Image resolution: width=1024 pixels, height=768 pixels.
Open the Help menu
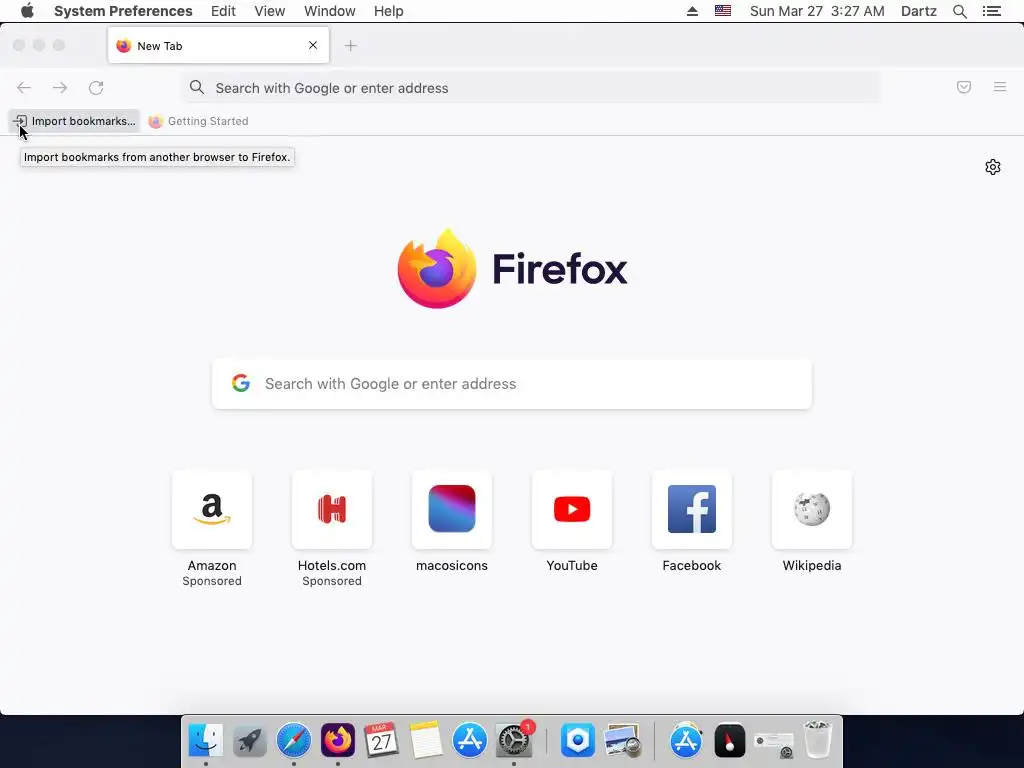389,11
